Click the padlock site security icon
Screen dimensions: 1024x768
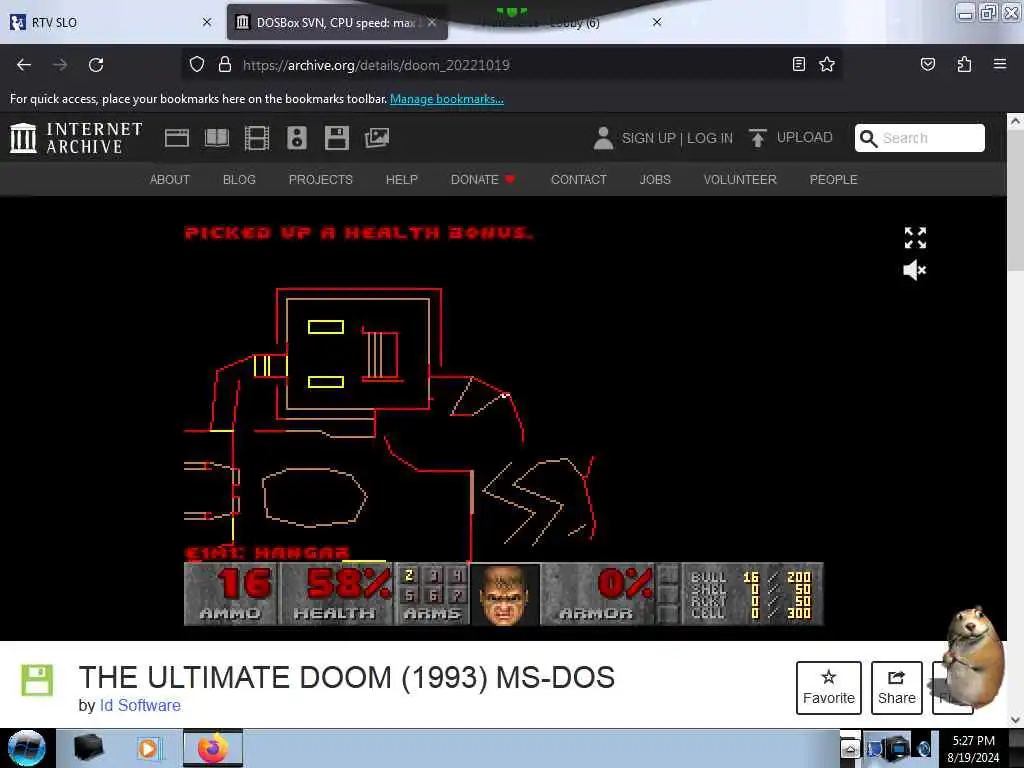click(225, 65)
